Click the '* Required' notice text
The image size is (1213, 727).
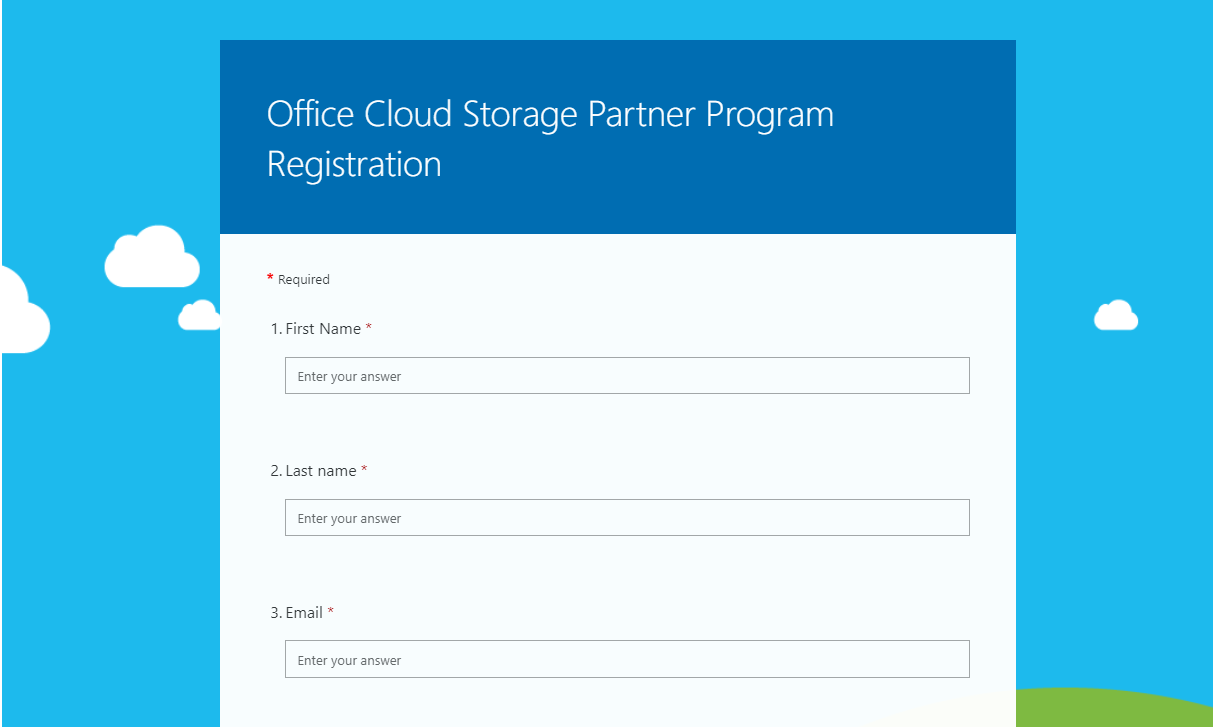pyautogui.click(x=298, y=279)
